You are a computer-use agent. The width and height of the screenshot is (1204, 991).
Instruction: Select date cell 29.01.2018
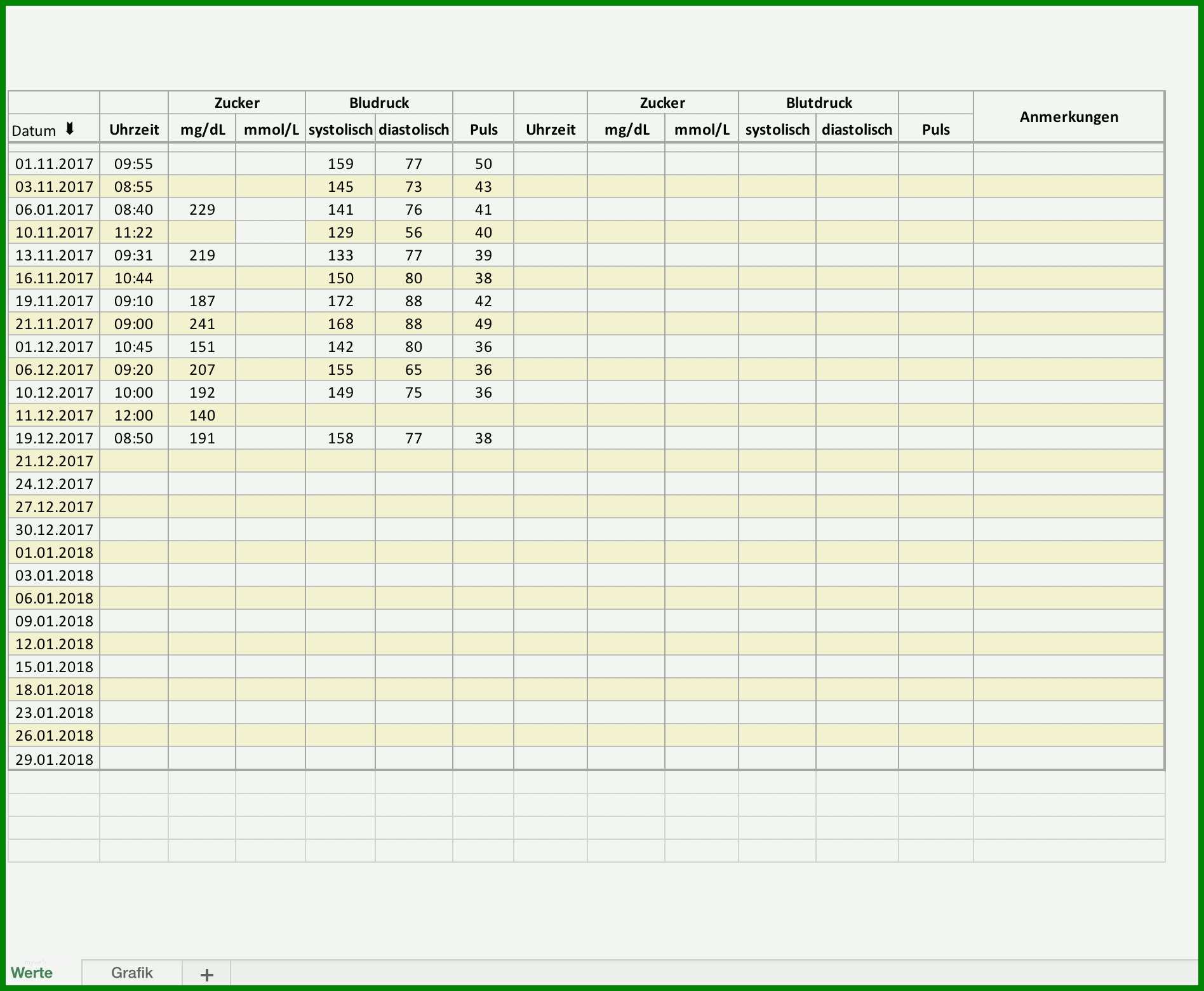[54, 759]
